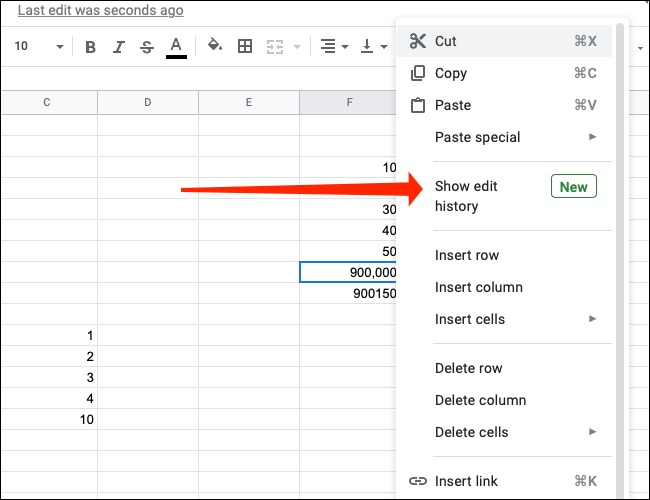Expand the horizontal align dropdown
Screen dimensions: 650x500
click(334, 46)
